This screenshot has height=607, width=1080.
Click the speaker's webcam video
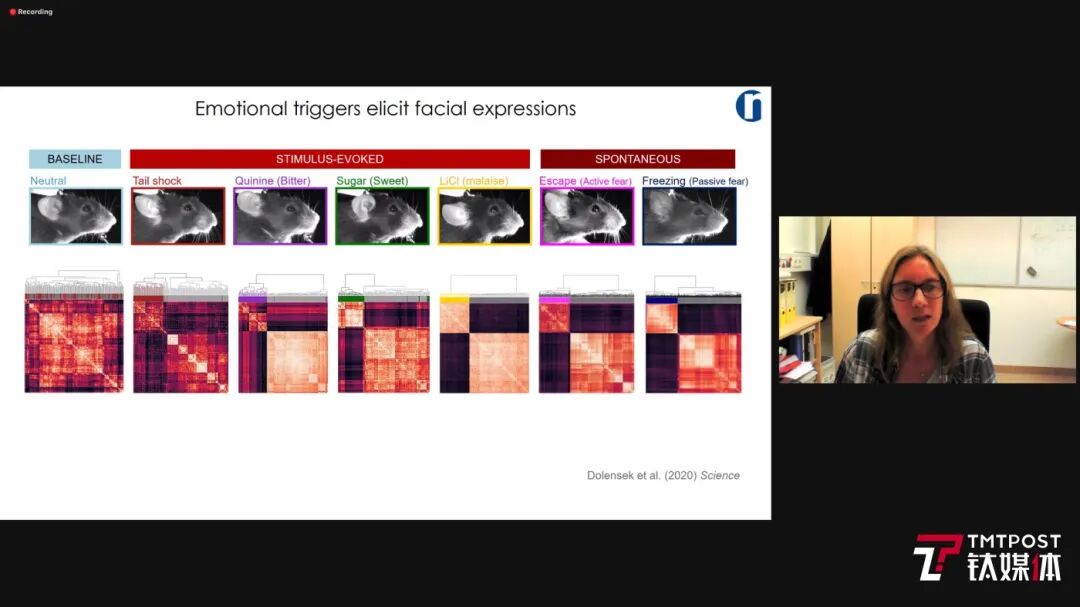(927, 300)
